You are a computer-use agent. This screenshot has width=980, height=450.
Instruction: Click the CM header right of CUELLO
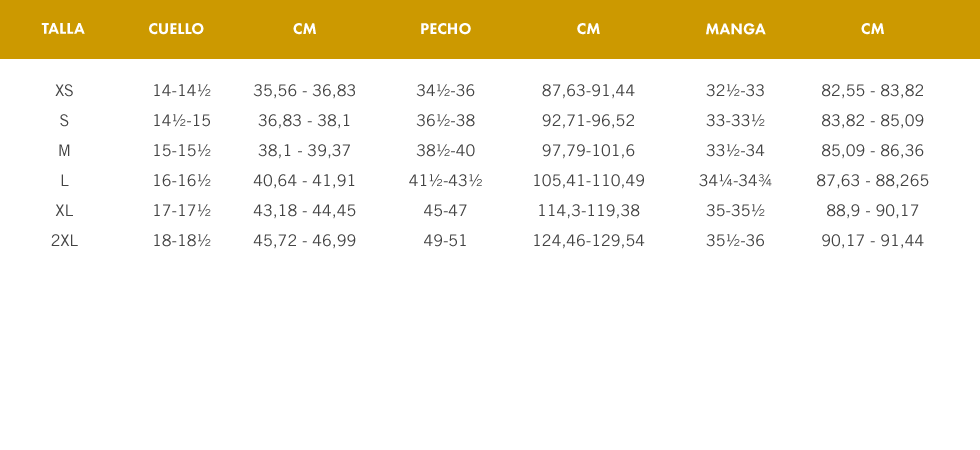coord(305,29)
